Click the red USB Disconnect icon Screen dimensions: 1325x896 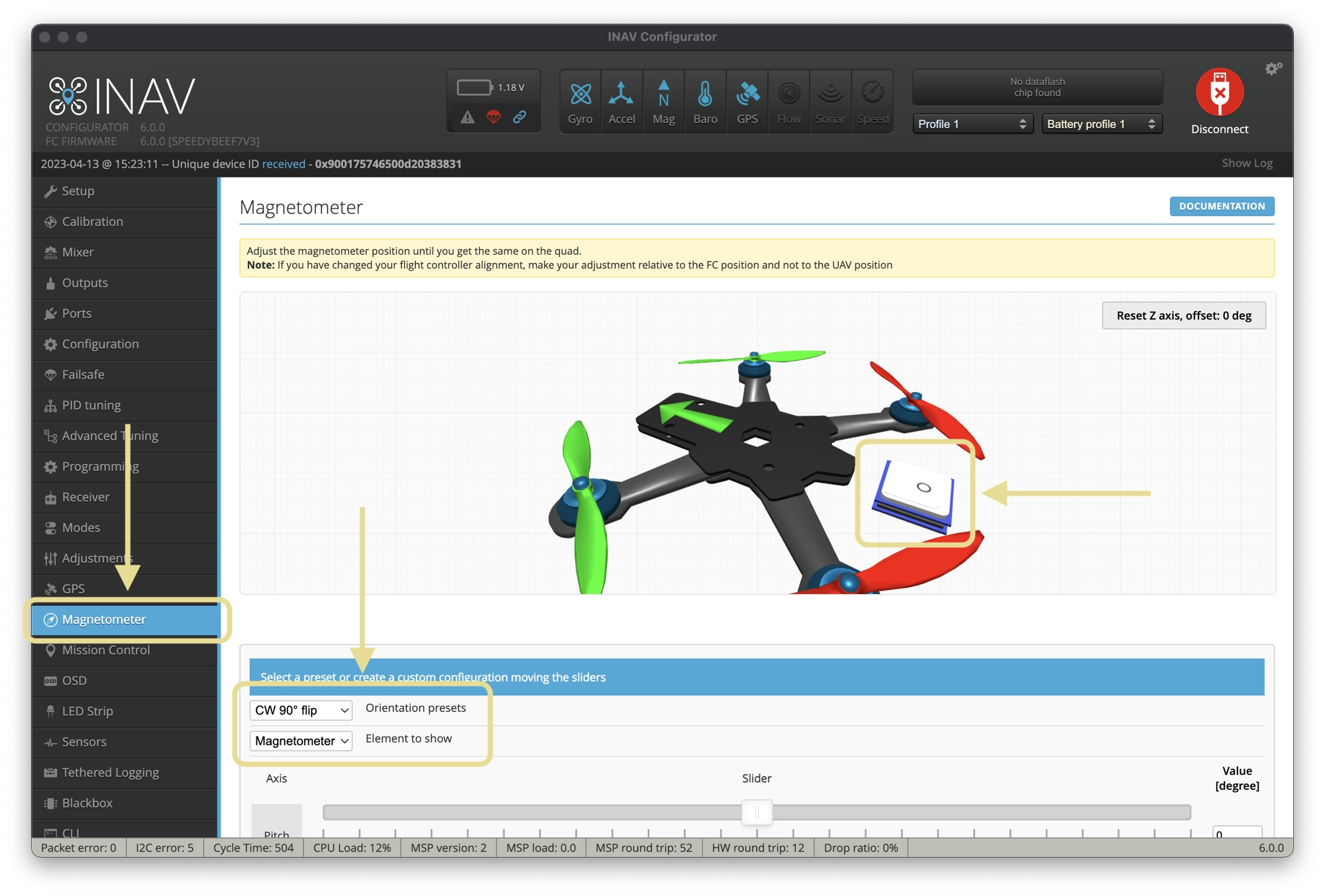point(1220,92)
